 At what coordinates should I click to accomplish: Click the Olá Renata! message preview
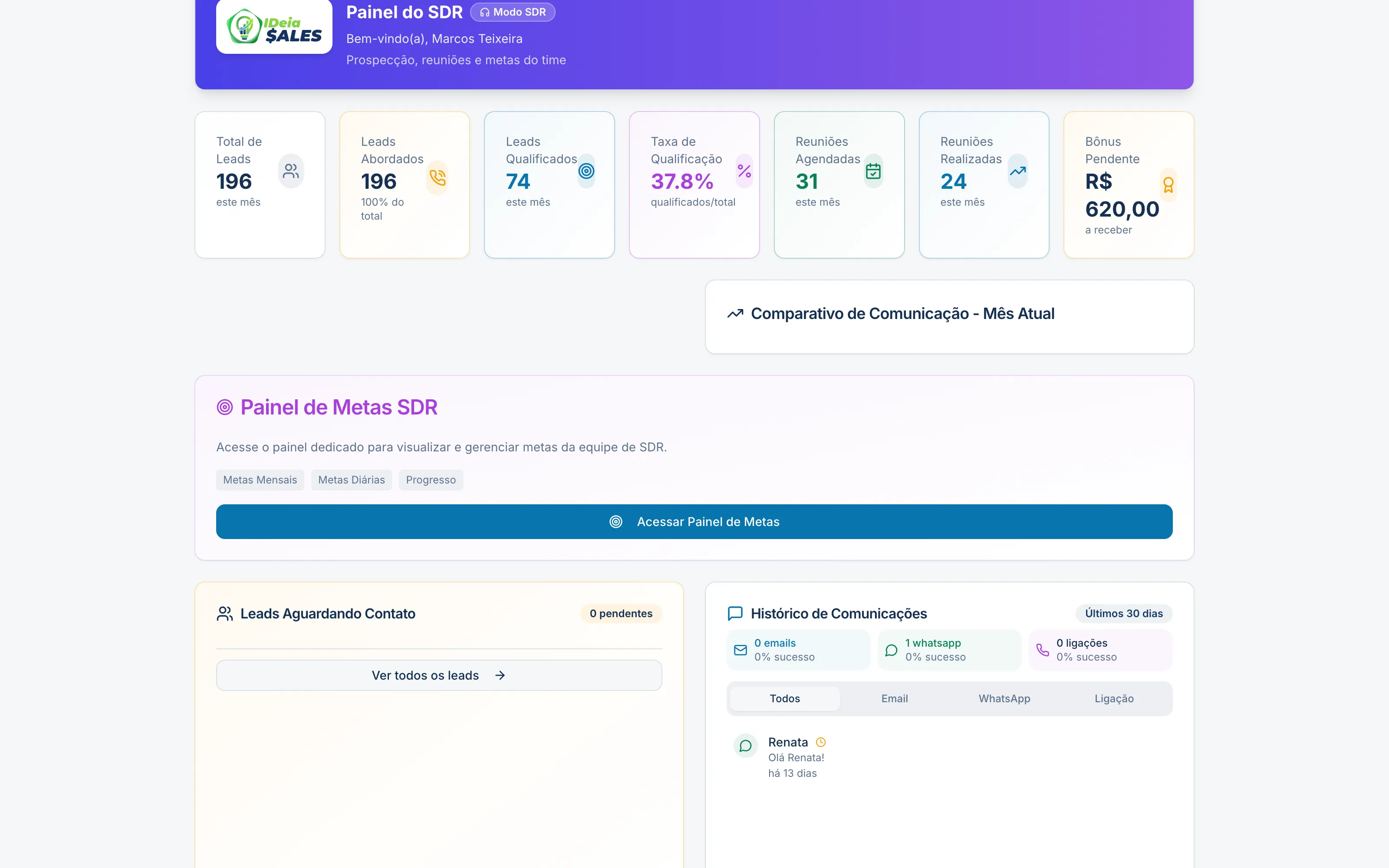coord(796,757)
